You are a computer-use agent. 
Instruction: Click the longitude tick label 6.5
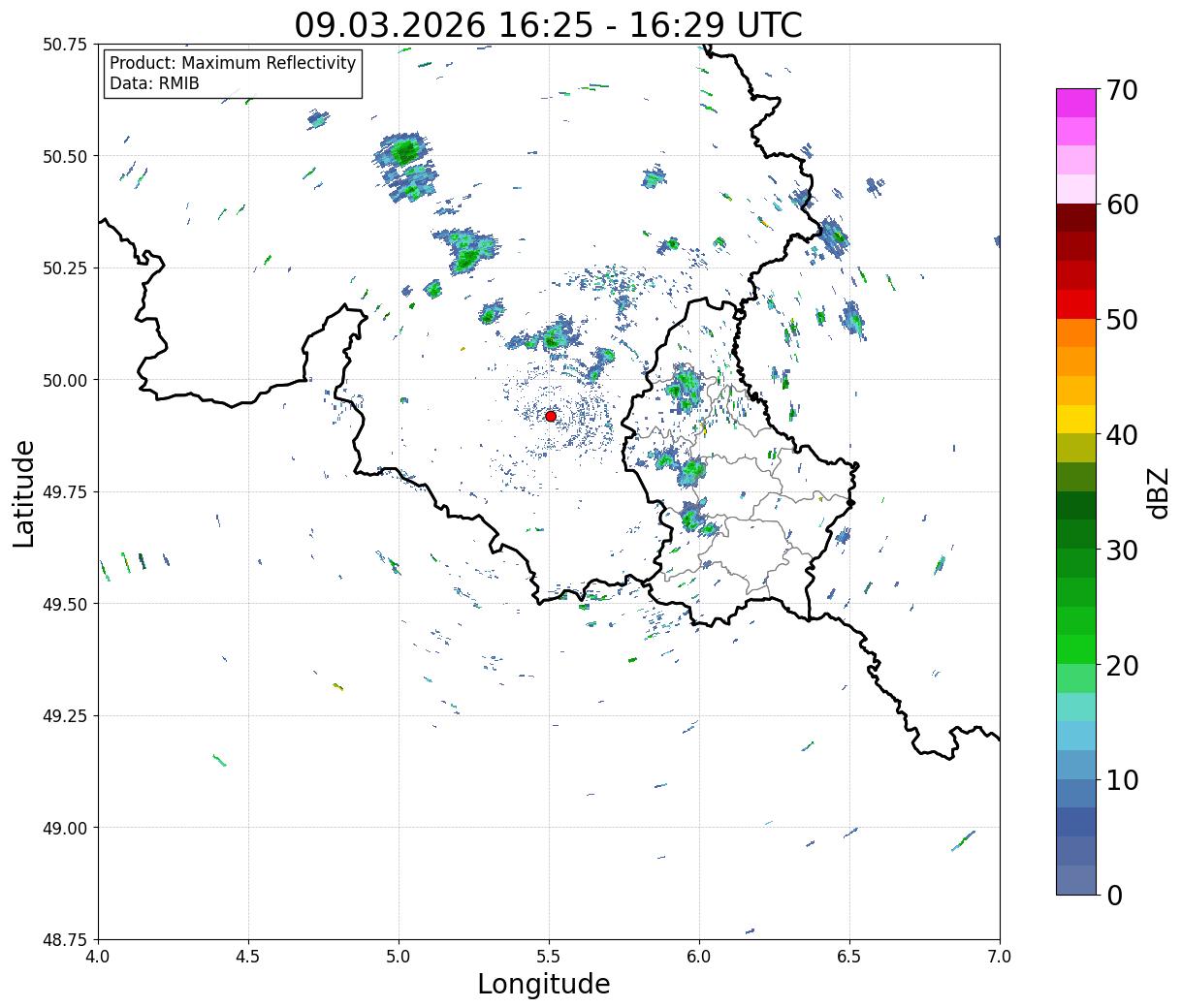point(849,957)
